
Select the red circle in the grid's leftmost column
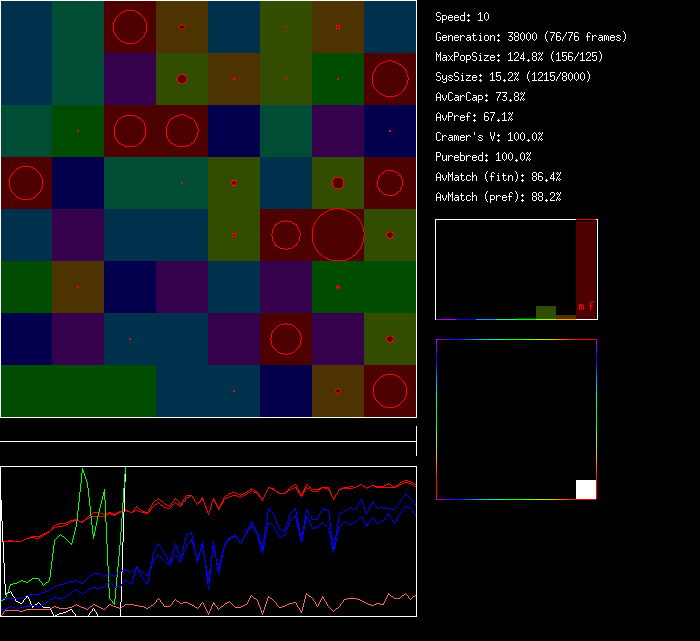click(26, 183)
